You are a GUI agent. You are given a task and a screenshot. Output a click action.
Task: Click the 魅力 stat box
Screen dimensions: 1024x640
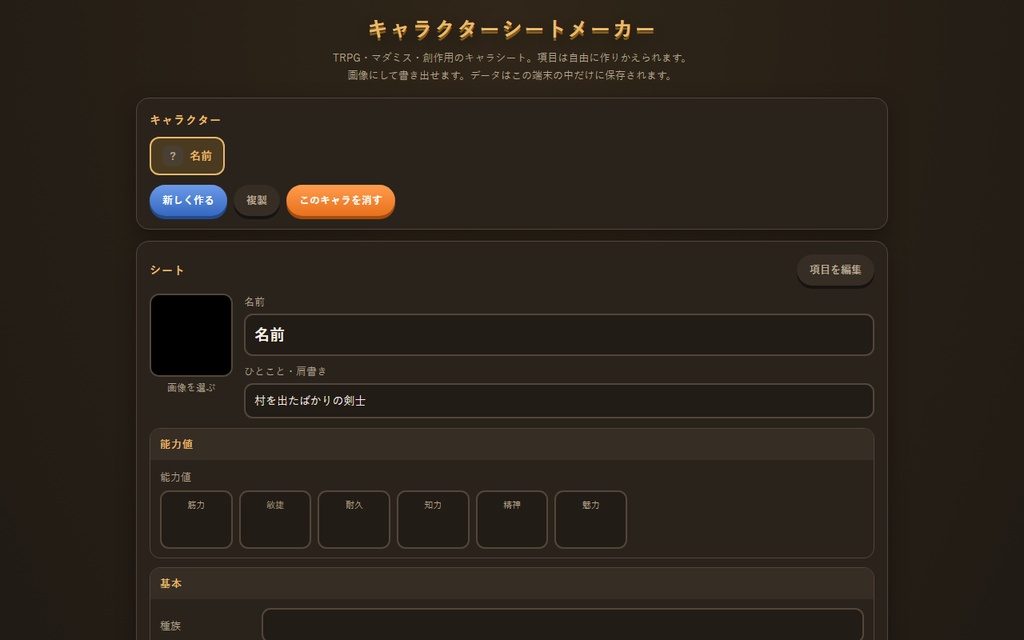590,520
